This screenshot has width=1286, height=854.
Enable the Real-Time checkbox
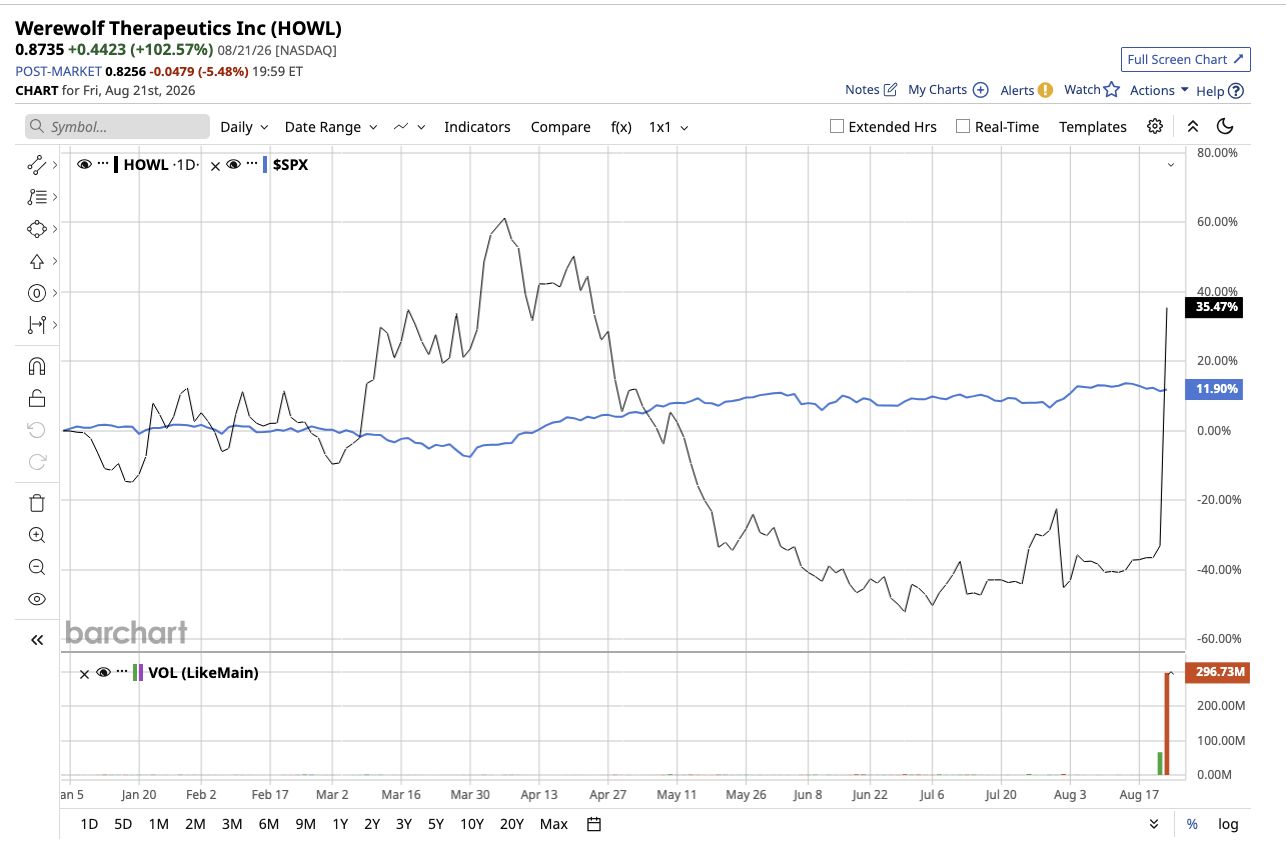tap(963, 127)
